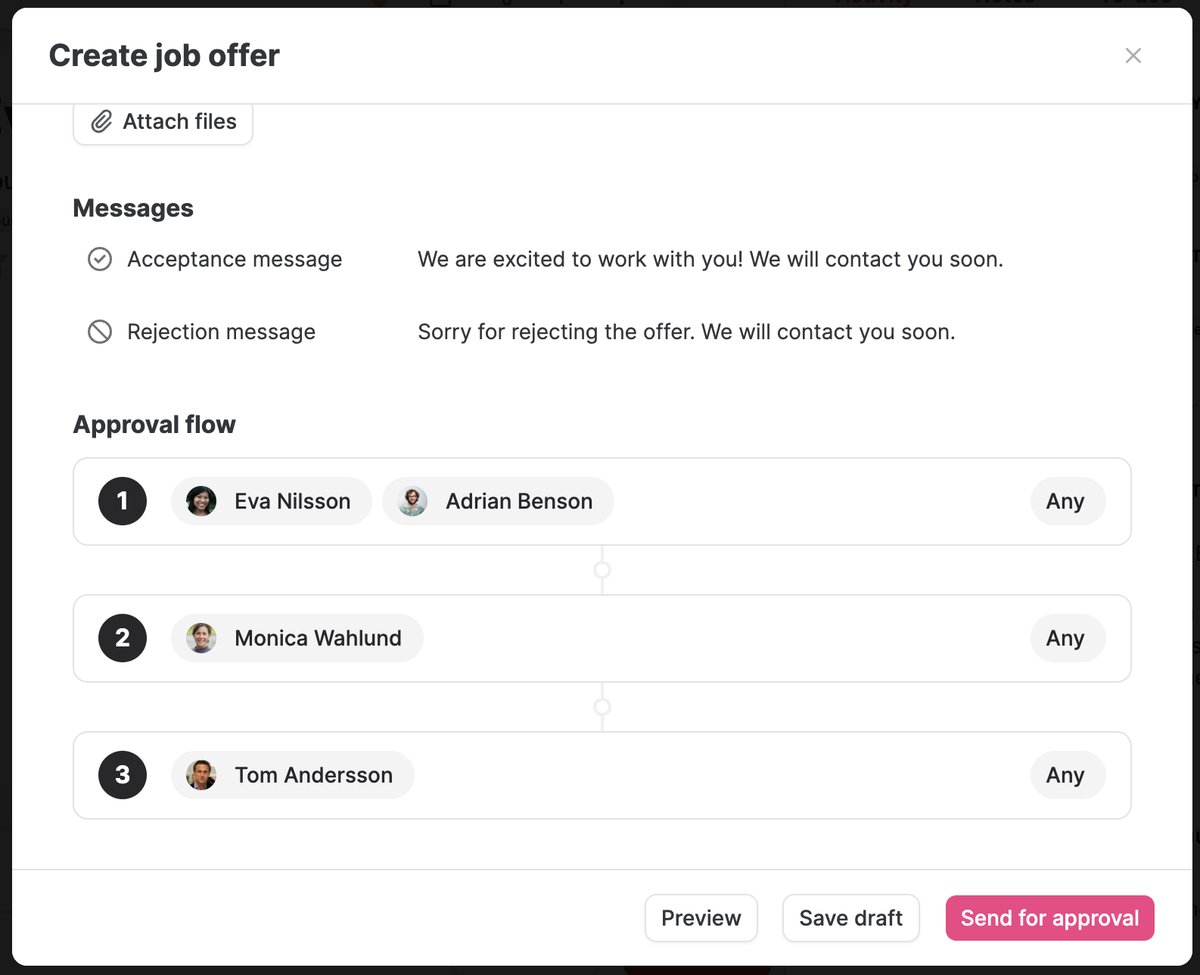
Task: Click the rejection message prohibited icon
Action: pos(100,332)
